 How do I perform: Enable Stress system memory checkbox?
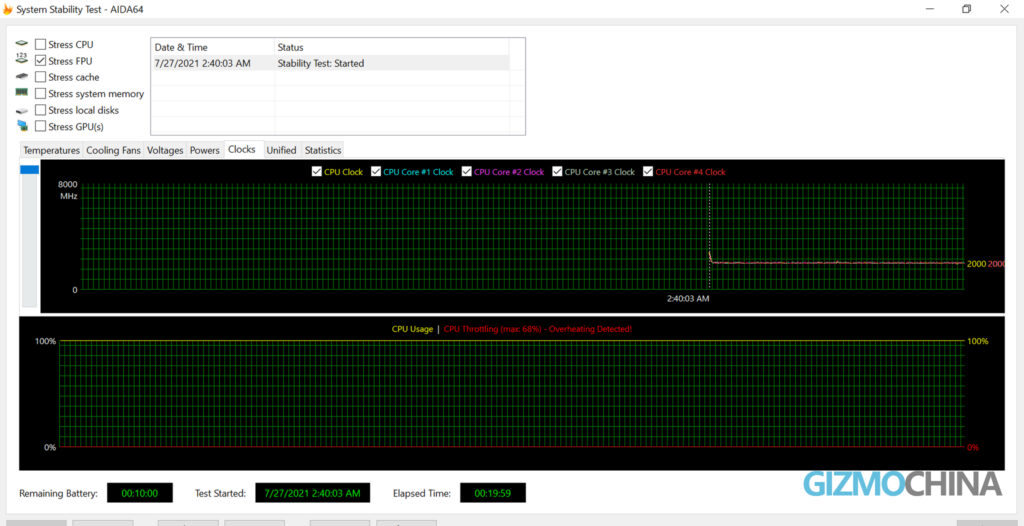pos(40,93)
